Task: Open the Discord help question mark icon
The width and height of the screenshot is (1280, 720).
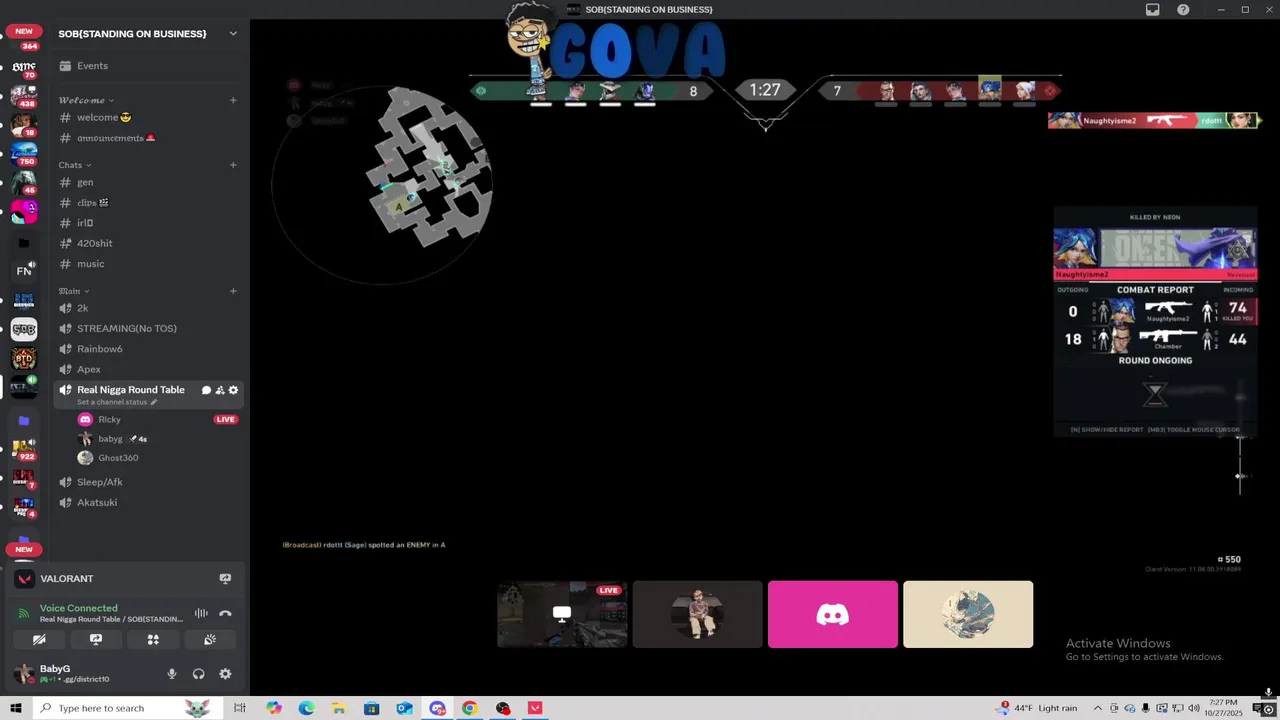Action: click(x=1183, y=10)
